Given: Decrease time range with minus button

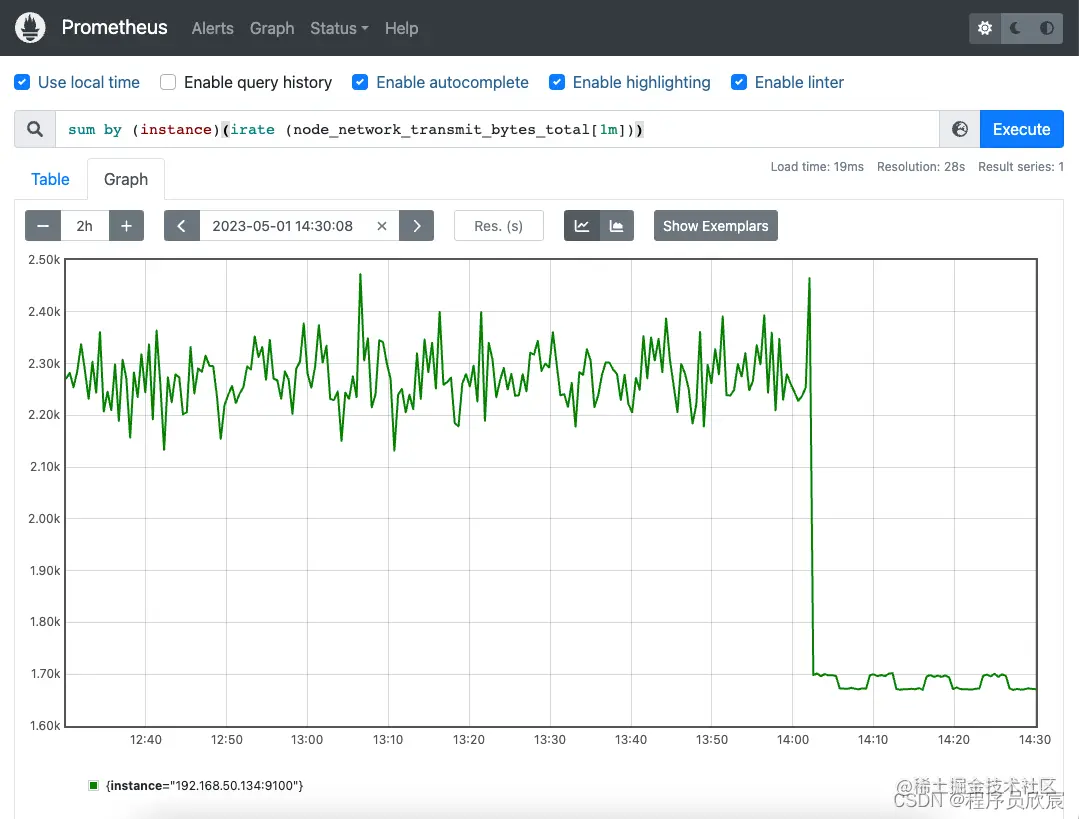Looking at the screenshot, I should [43, 226].
